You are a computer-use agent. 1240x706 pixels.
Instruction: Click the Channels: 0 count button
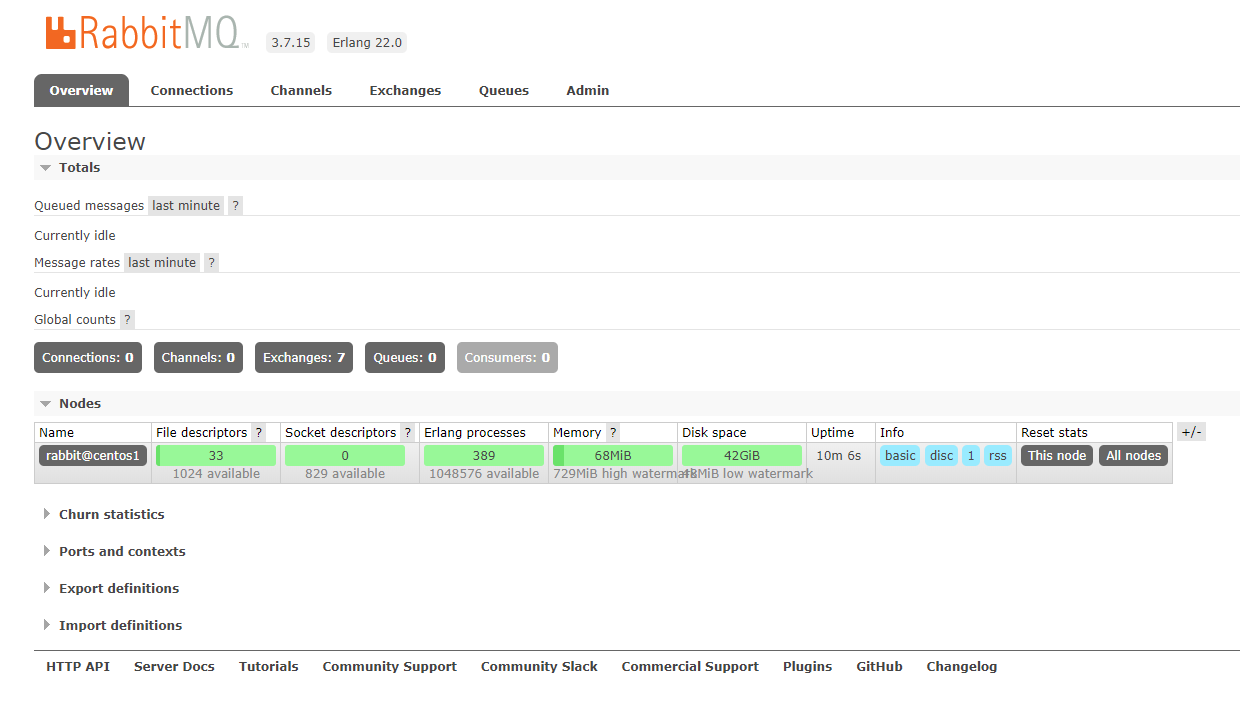[198, 357]
